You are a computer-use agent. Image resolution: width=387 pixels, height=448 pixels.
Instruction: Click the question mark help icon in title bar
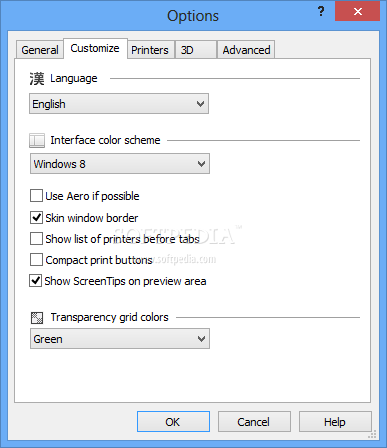321,12
